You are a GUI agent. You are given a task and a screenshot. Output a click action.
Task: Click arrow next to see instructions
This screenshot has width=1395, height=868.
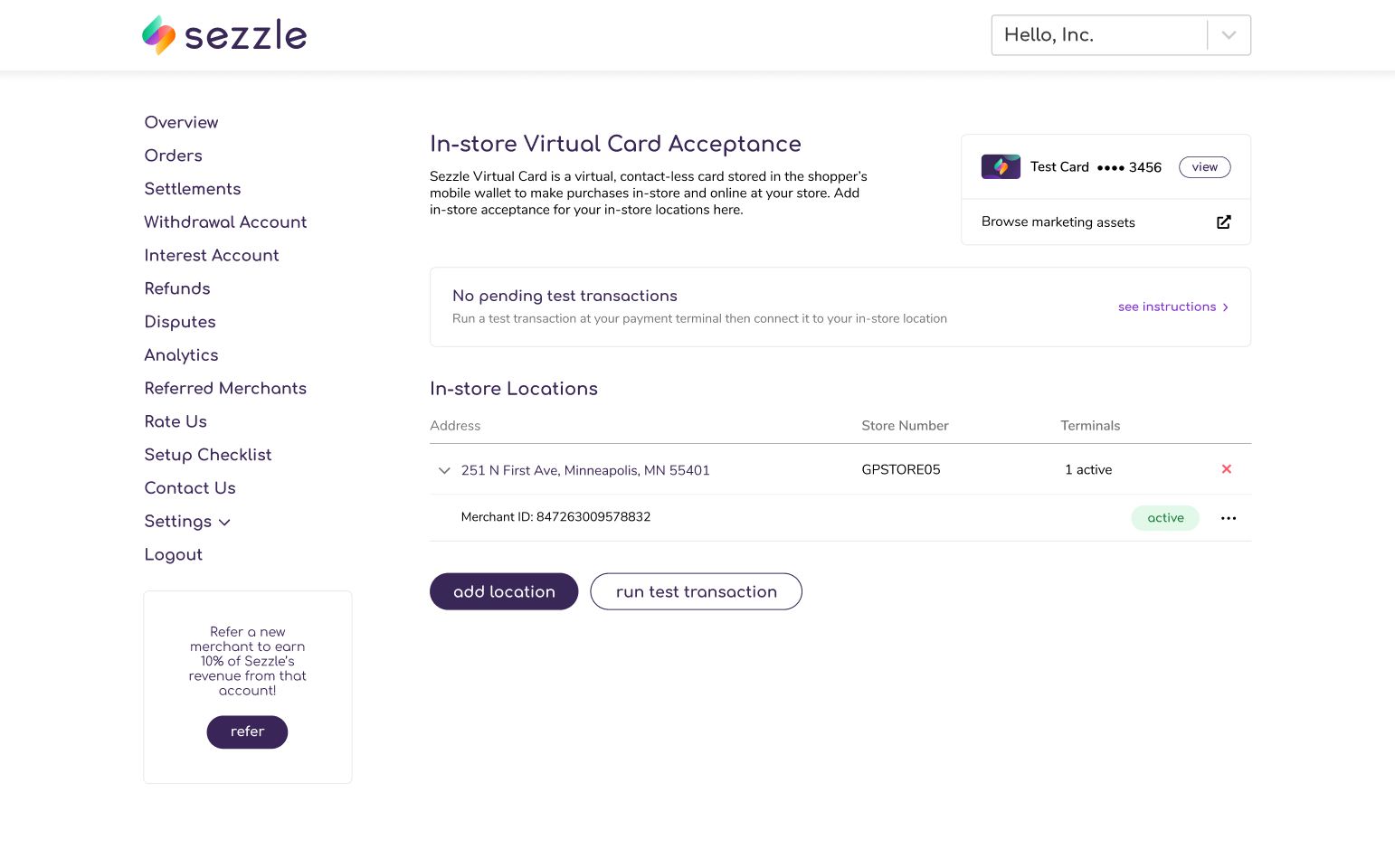(x=1226, y=307)
